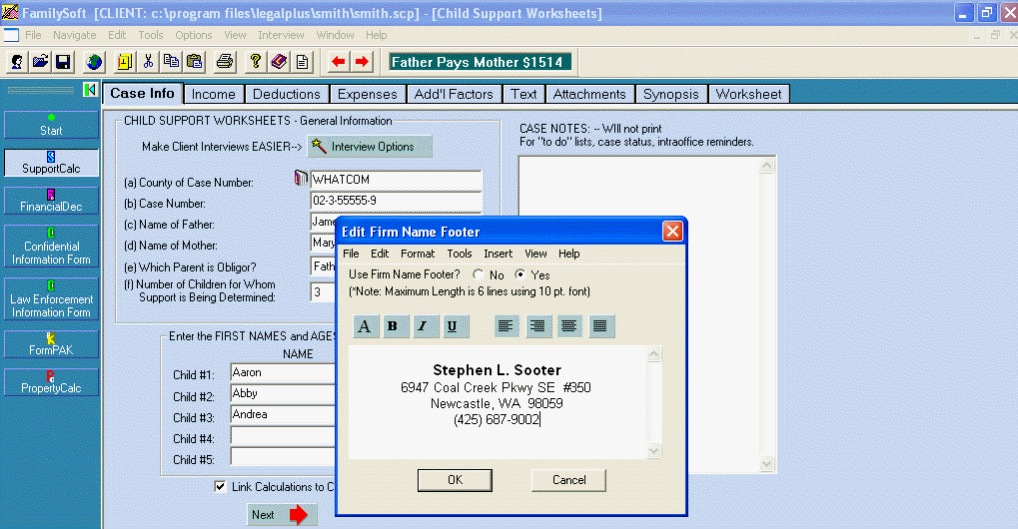The image size is (1018, 529).
Task: Open the Worksheet tab
Action: tap(749, 94)
